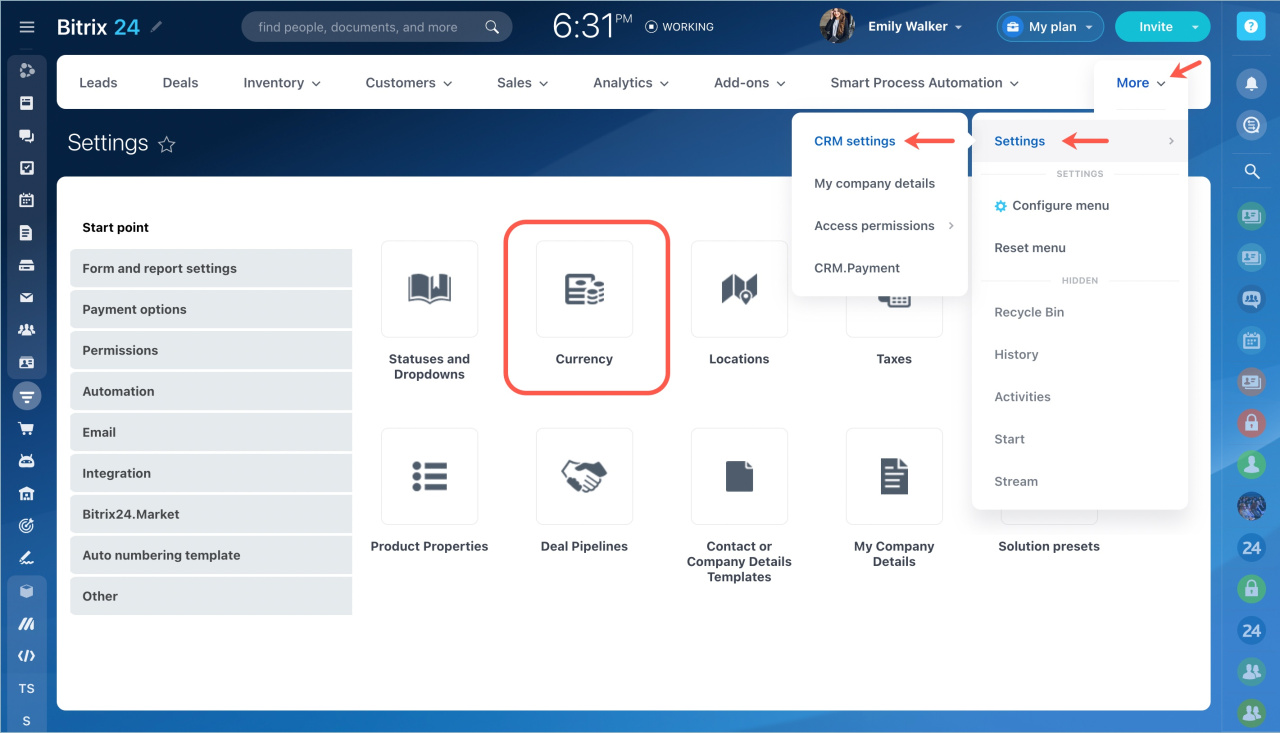Image resolution: width=1280 pixels, height=733 pixels.
Task: Open the help question mark button
Action: 1250,27
